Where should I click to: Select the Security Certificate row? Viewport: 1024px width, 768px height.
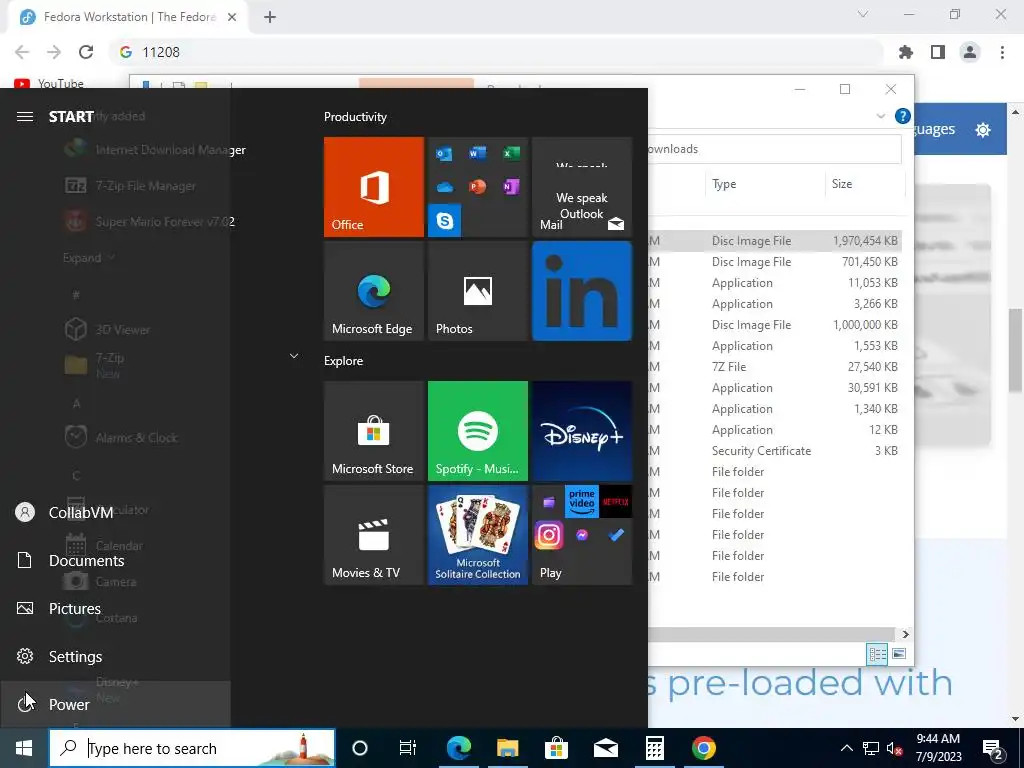point(775,451)
